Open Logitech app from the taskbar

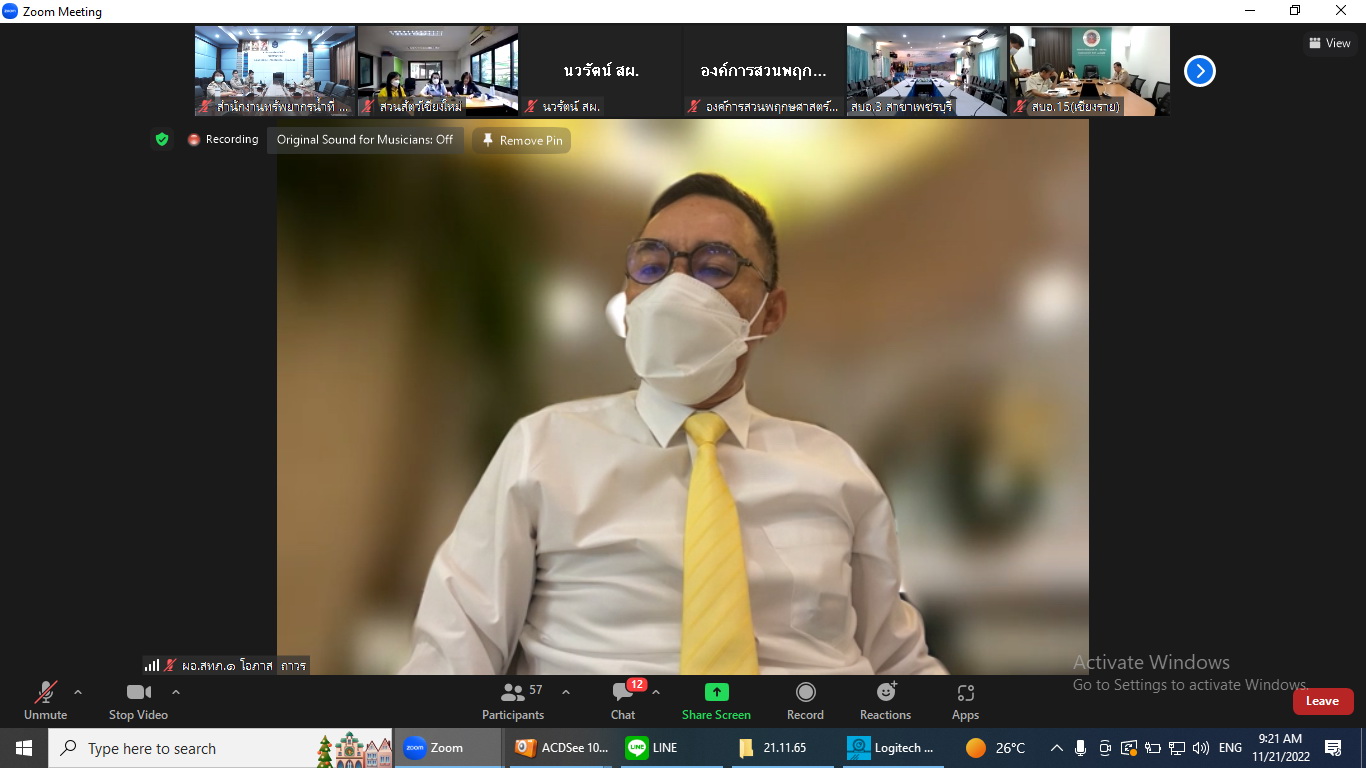pos(891,748)
